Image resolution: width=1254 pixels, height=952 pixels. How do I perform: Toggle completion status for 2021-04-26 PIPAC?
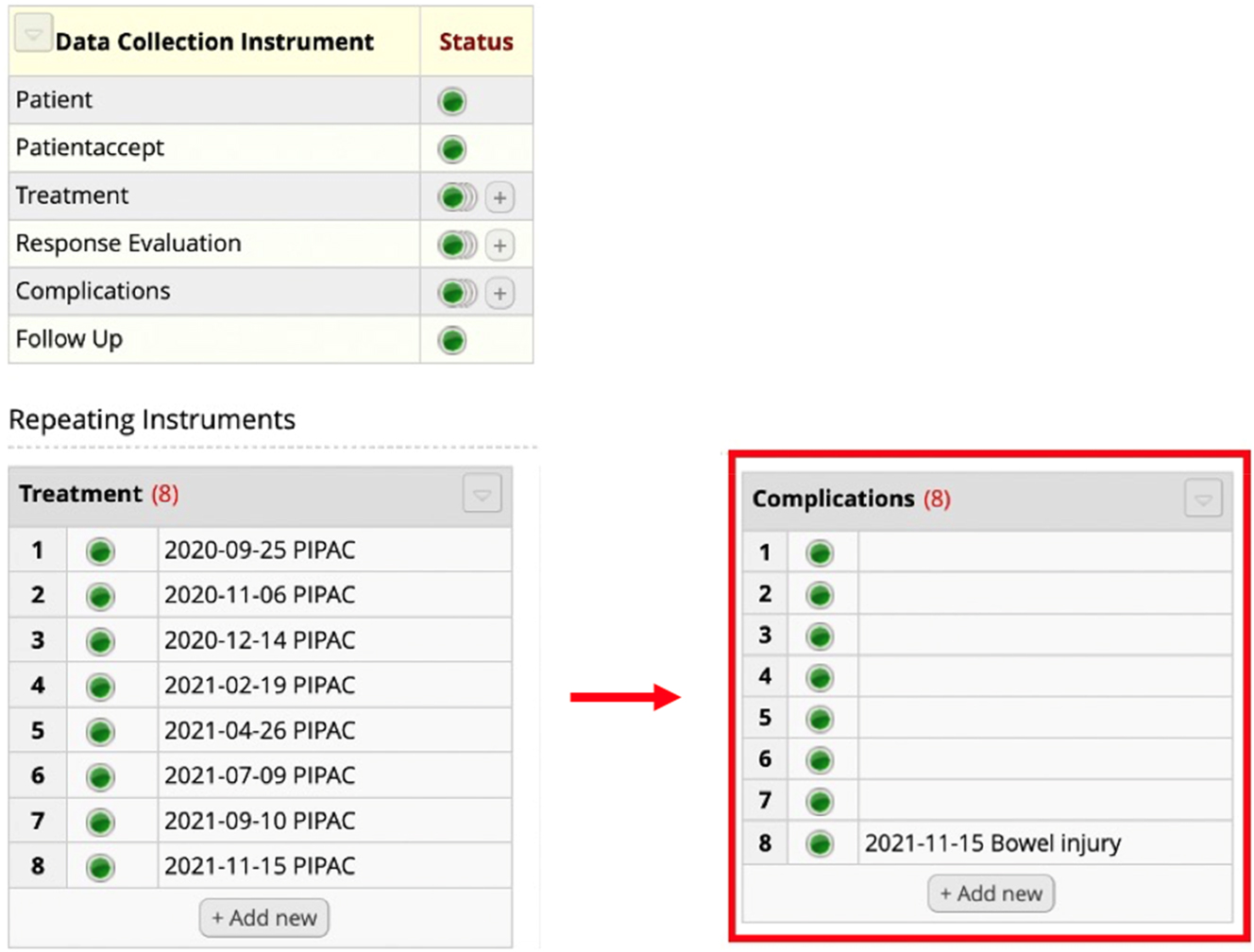coord(100,730)
